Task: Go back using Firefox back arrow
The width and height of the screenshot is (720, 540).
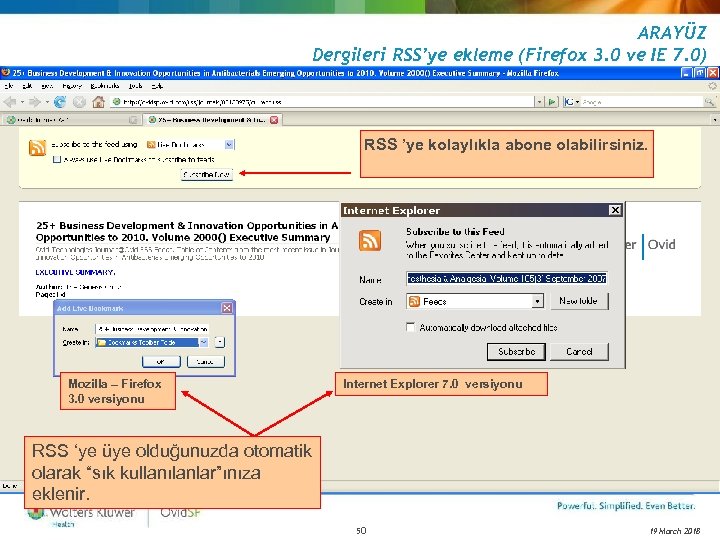Action: click(10, 102)
